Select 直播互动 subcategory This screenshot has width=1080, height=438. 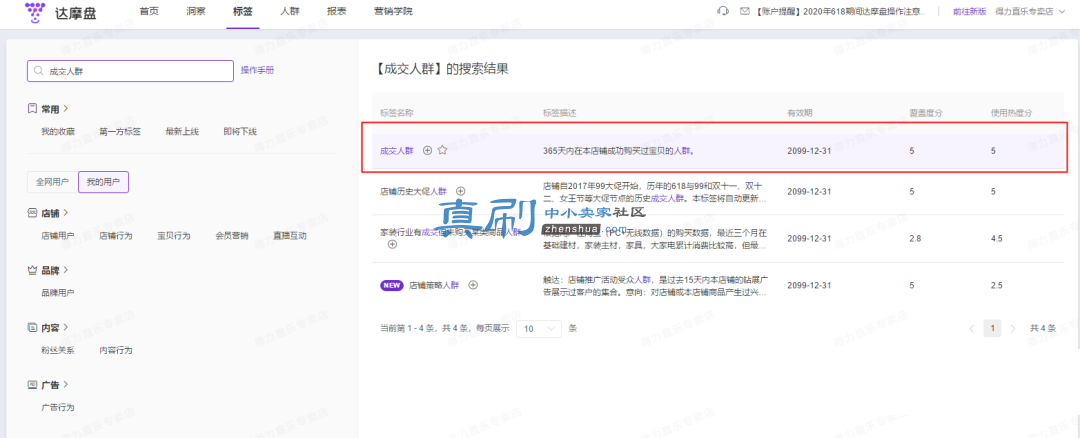[x=289, y=236]
